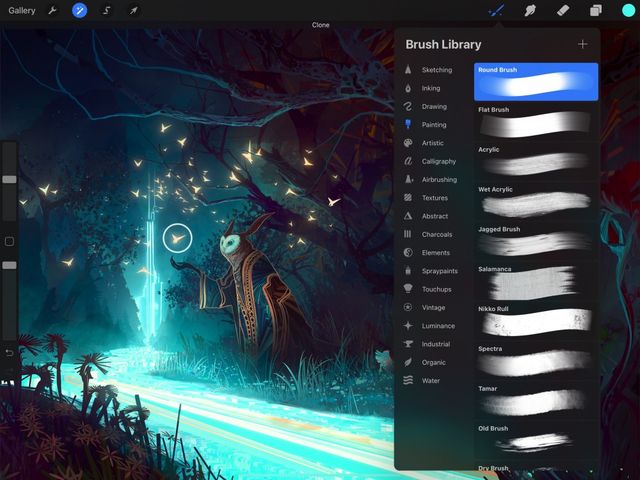Viewport: 640px width, 480px height.
Task: Open the Inking brush set
Action: [431, 88]
